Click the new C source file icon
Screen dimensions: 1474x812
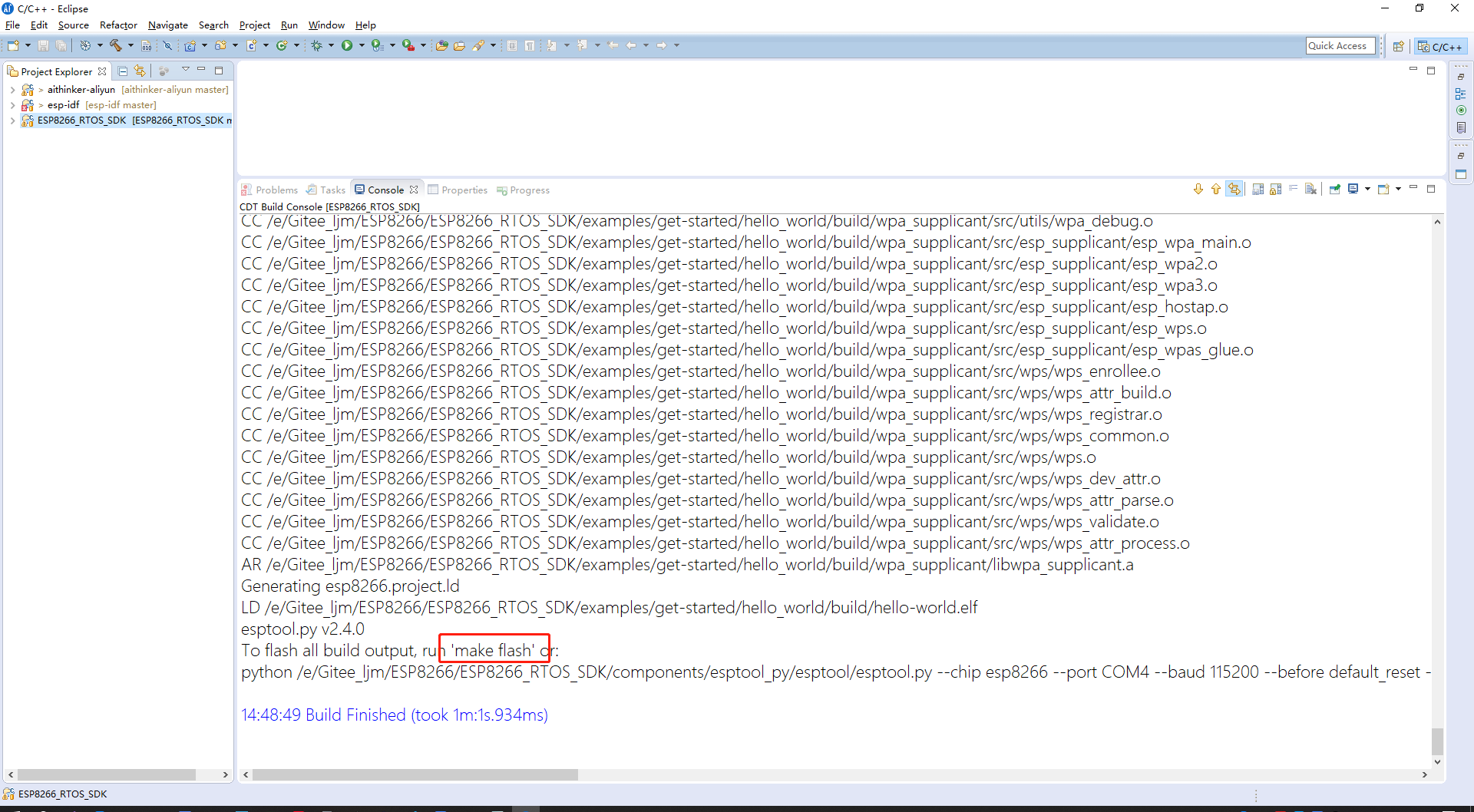coord(251,46)
